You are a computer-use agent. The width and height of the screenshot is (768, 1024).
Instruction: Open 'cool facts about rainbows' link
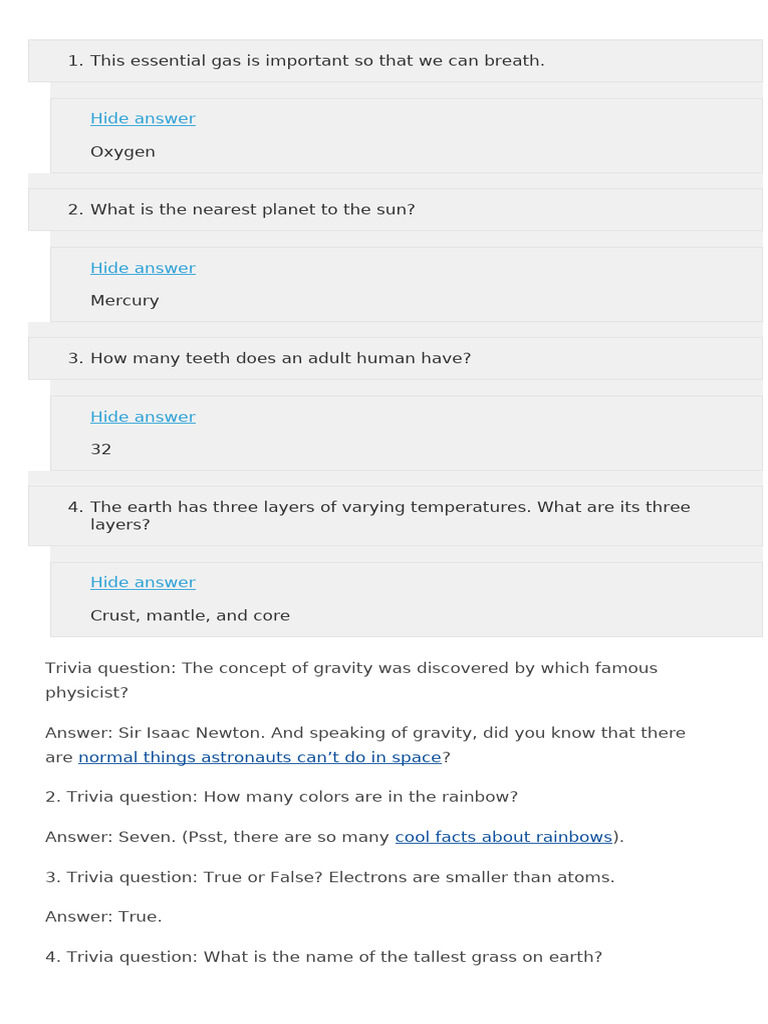pyautogui.click(x=504, y=837)
